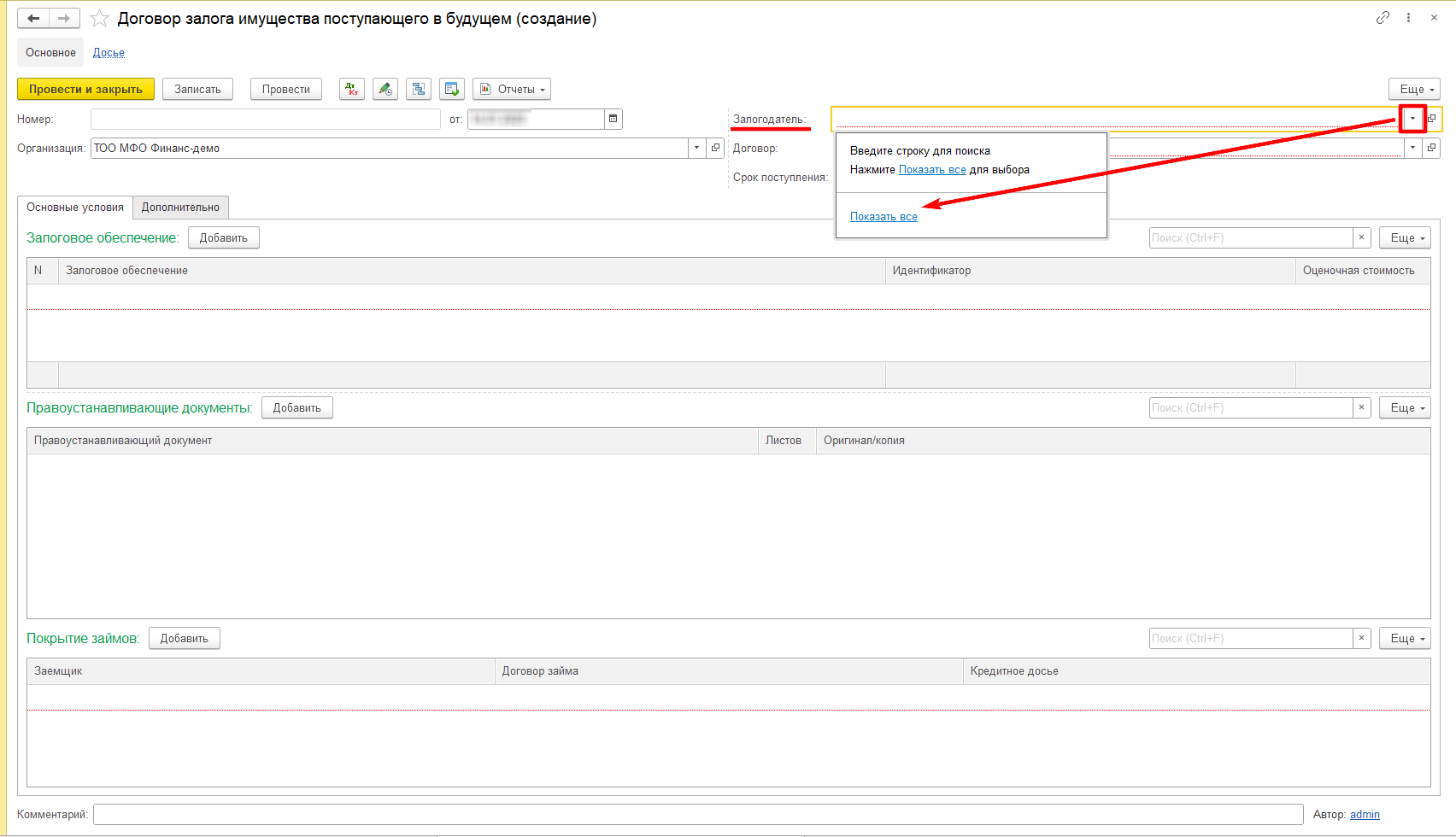Expand the Отчеты dropdown button
Screen dimensions: 1456x837
[512, 89]
